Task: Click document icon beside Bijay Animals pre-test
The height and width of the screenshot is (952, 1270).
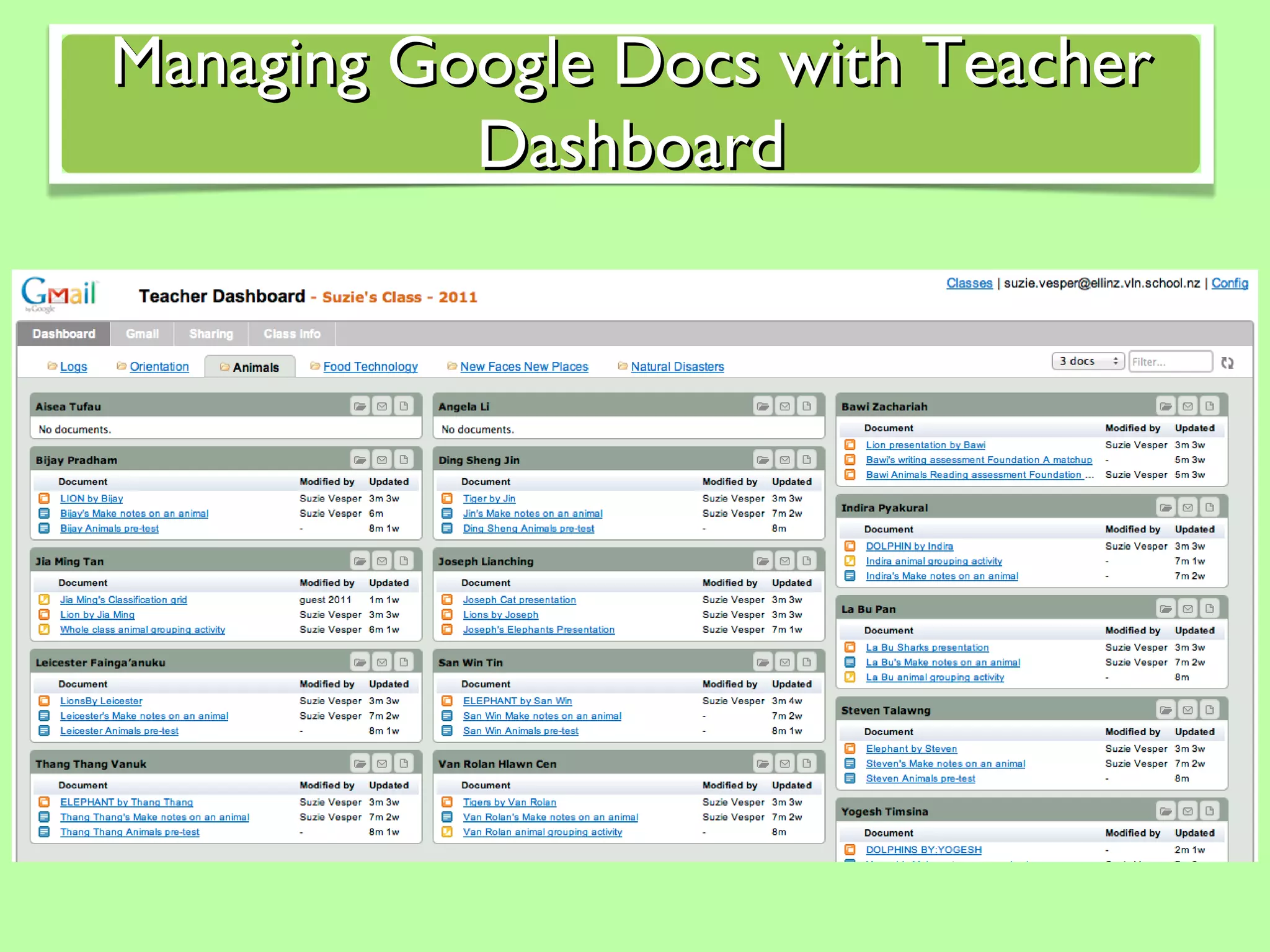Action: [x=44, y=528]
